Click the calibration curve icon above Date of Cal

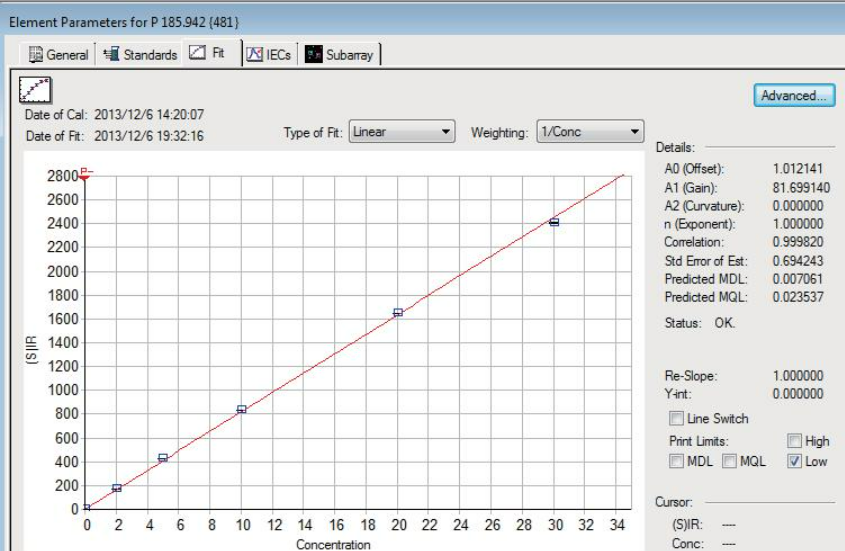(37, 90)
